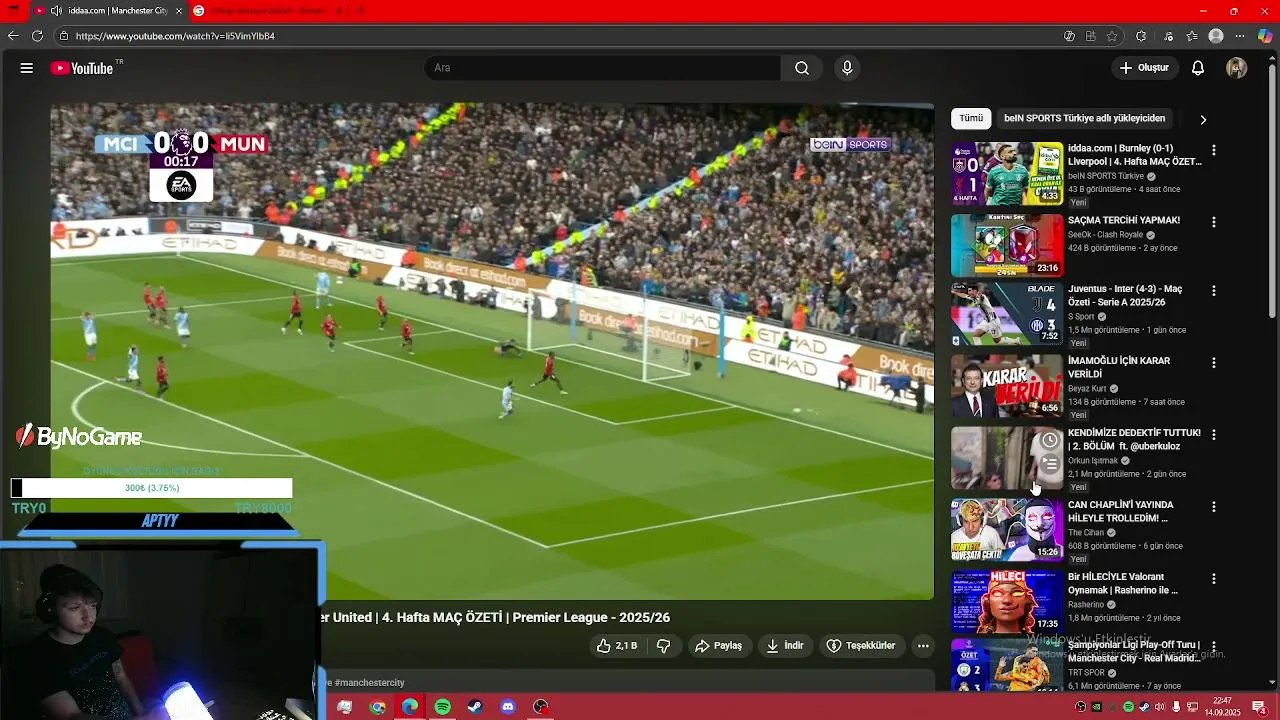This screenshot has width=1280, height=720.
Task: Open the taskbar clock showing 22:47
Action: tap(1223, 707)
